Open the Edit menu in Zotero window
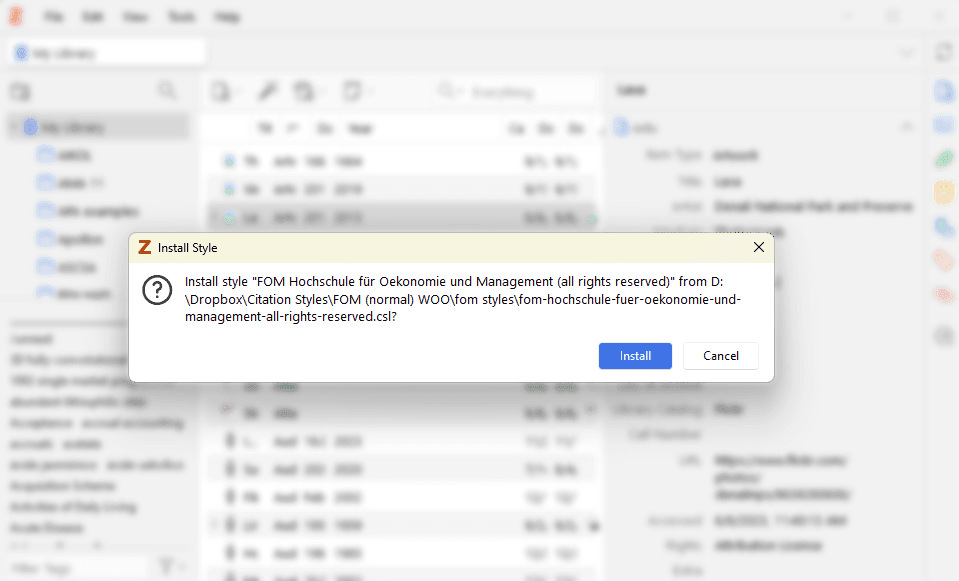This screenshot has height=581, width=959. click(93, 17)
